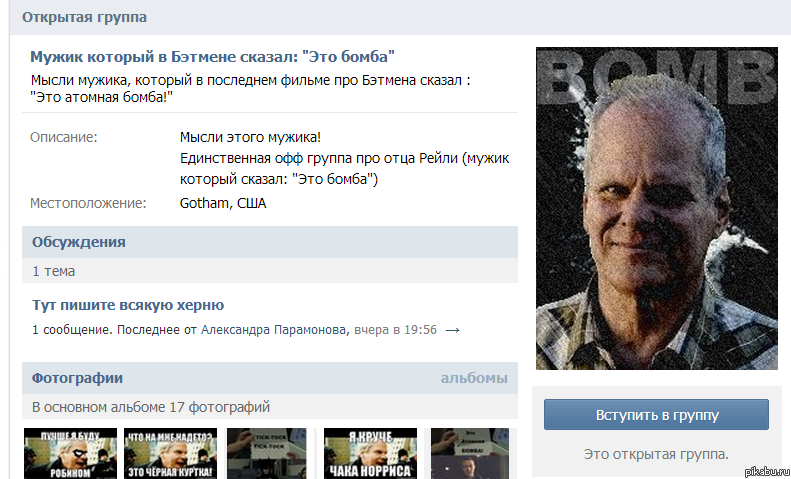The height and width of the screenshot is (479, 791).
Task: Click the arrow icon to last message
Action: (x=452, y=329)
